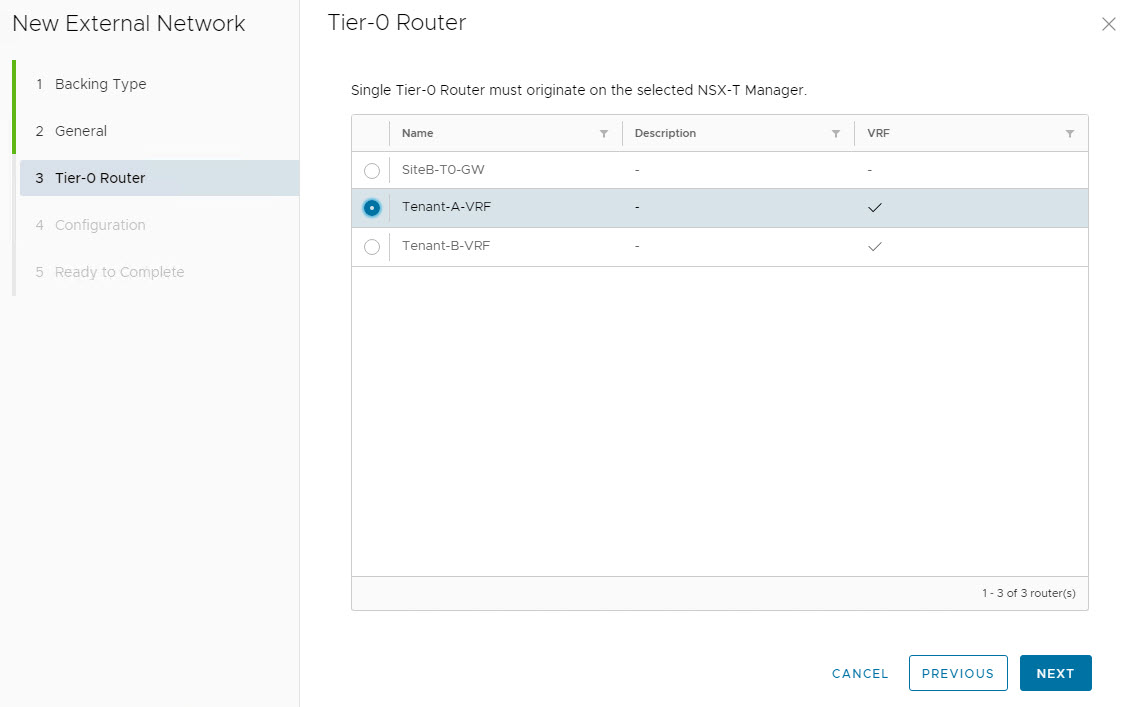Go to Backing Type step
This screenshot has height=707, width=1130.
pyautogui.click(x=100, y=84)
